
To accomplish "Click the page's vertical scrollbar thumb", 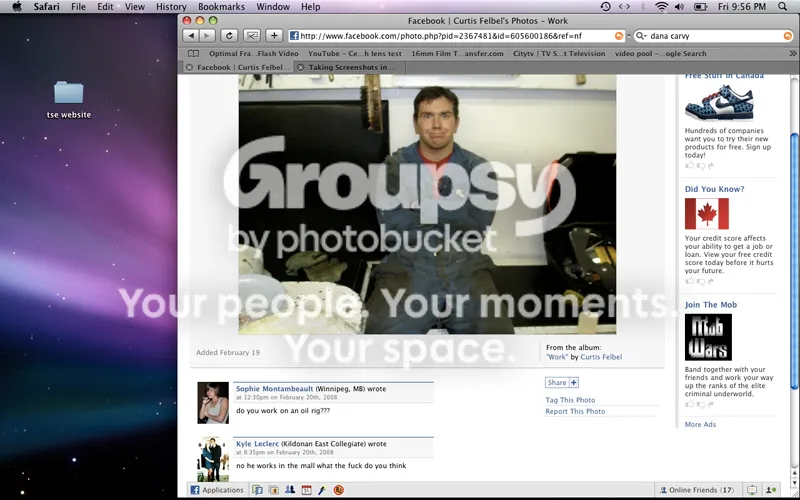I will coord(793,260).
